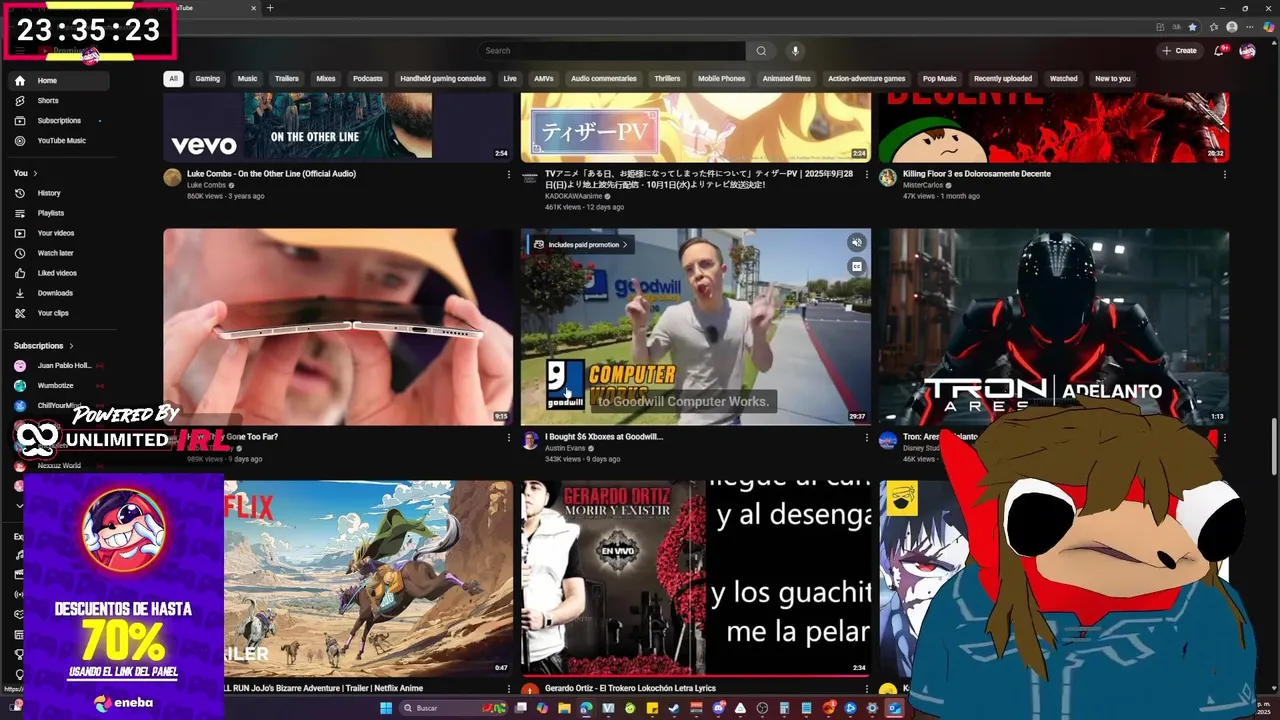Select the Gaming filter chip
The width and height of the screenshot is (1280, 720).
[x=207, y=79]
